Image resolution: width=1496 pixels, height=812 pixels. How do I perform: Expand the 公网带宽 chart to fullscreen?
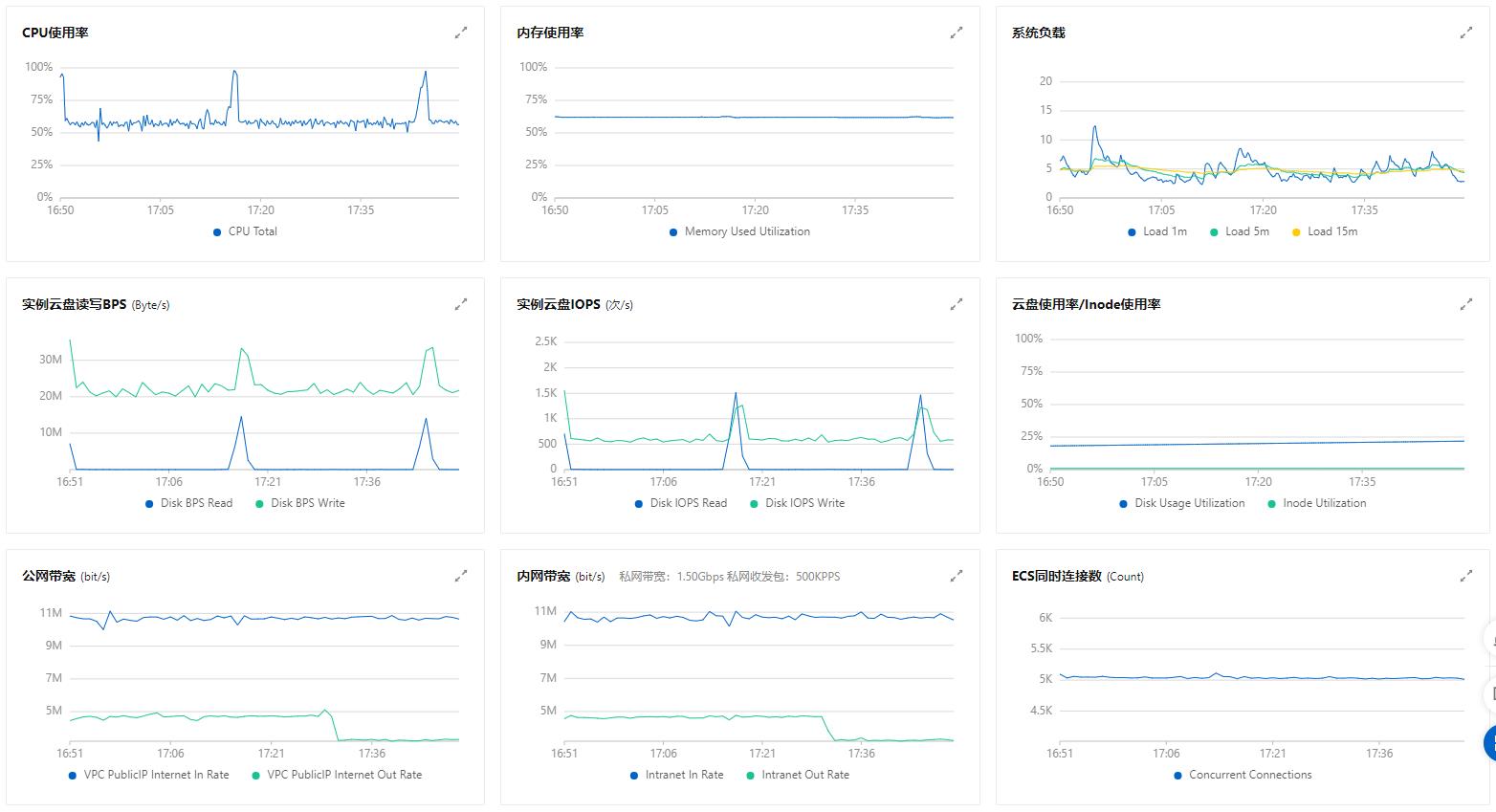pos(461,576)
